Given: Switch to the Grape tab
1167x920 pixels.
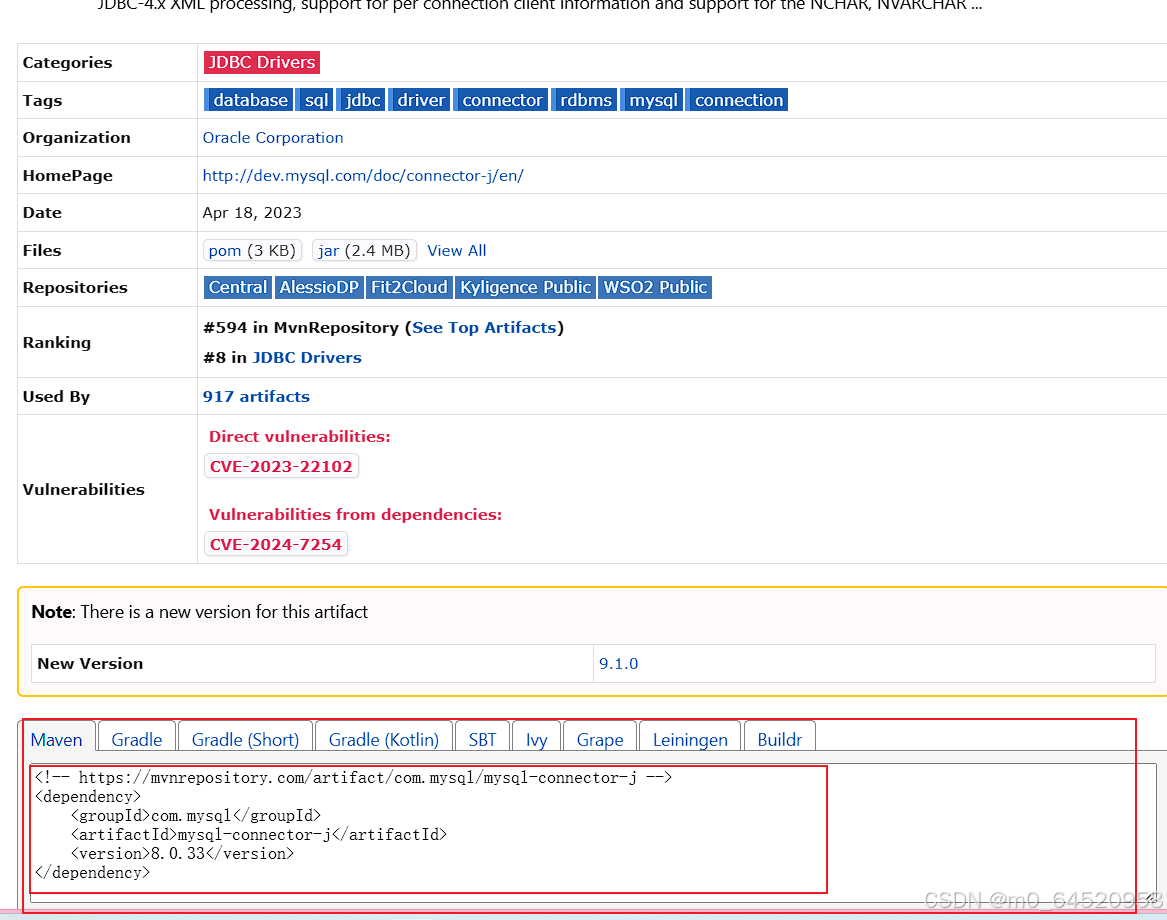Looking at the screenshot, I should tap(600, 740).
